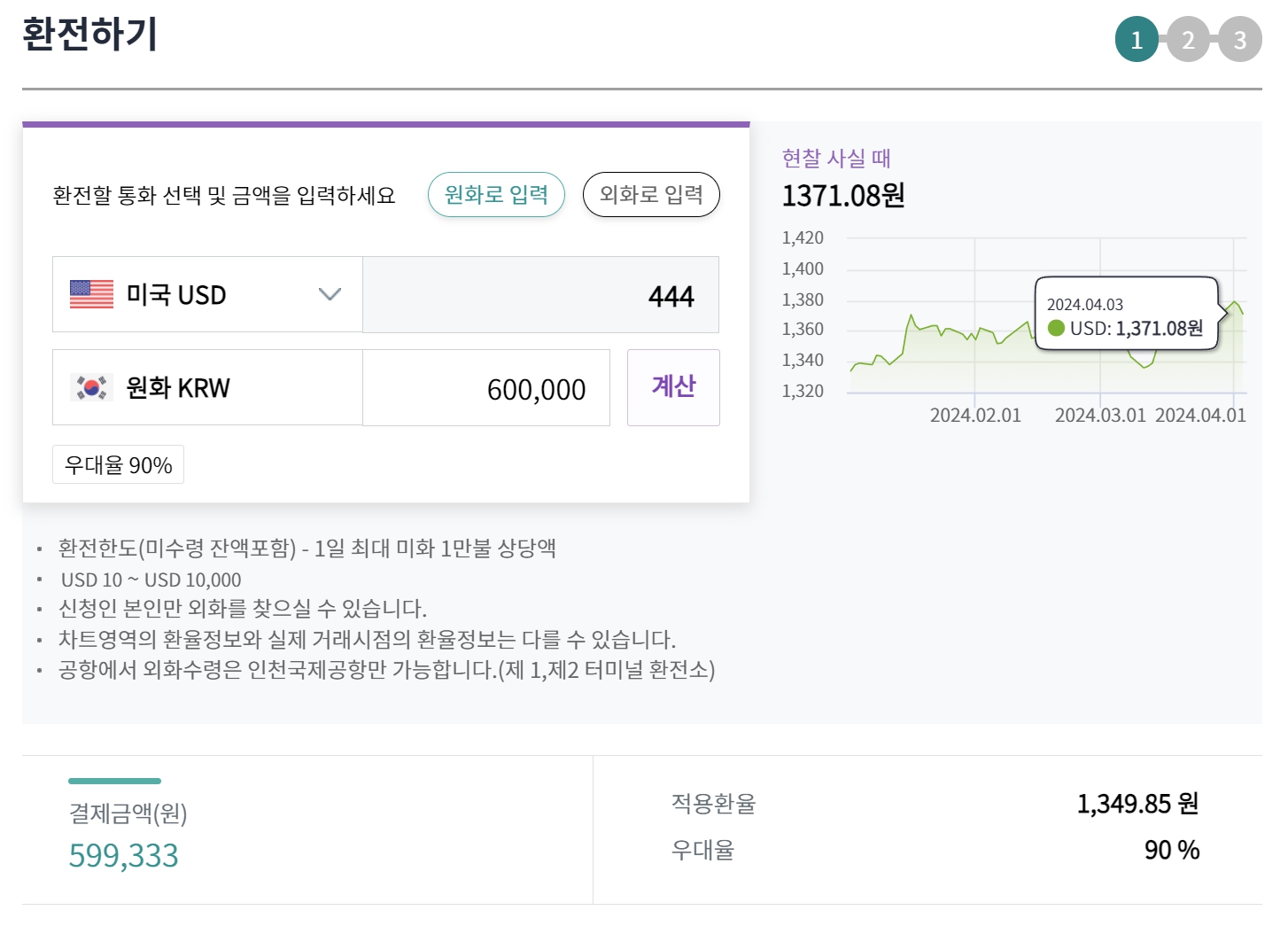Click the Korean flag icon next to KRW
Viewport: 1288px width, 926px height.
(90, 386)
